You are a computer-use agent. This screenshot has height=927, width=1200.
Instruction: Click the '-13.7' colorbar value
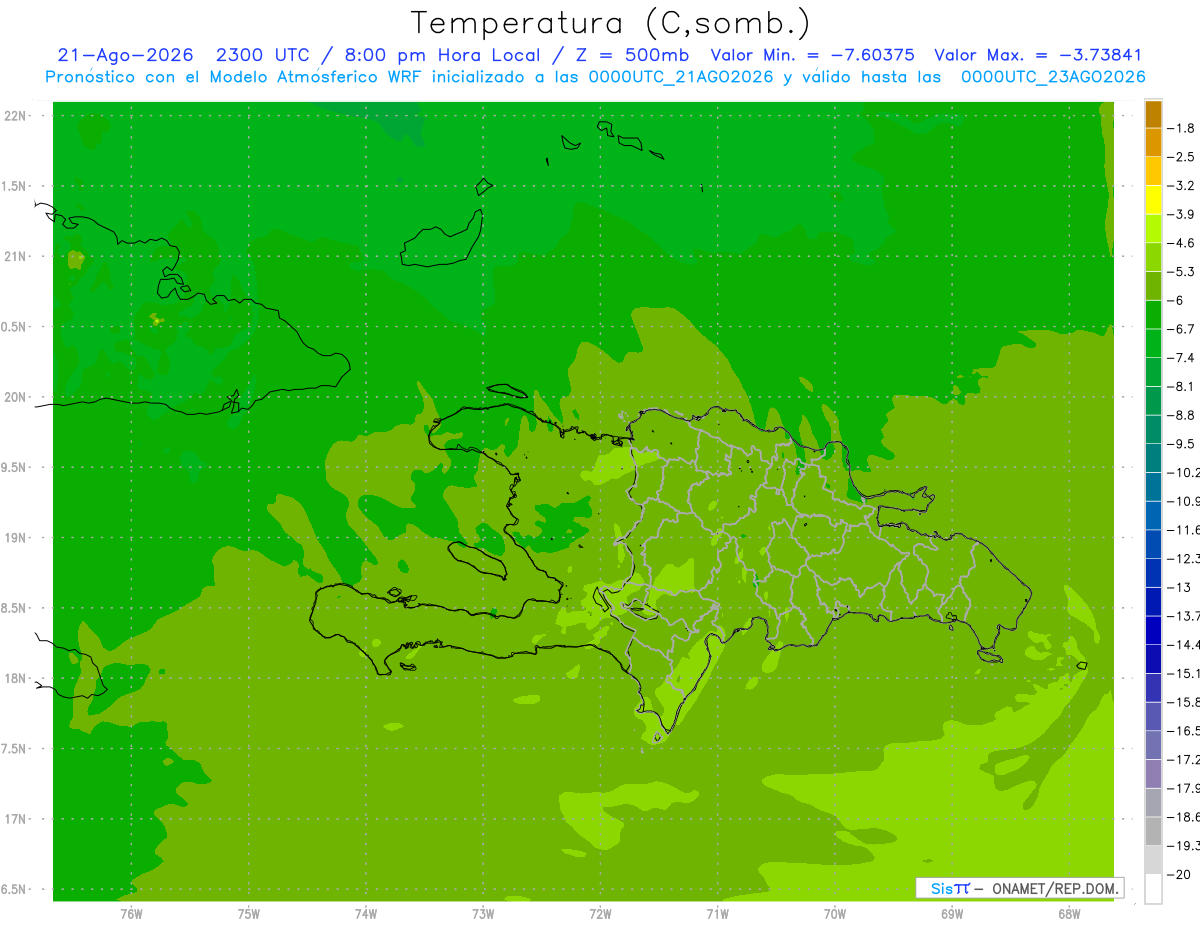click(x=1184, y=616)
